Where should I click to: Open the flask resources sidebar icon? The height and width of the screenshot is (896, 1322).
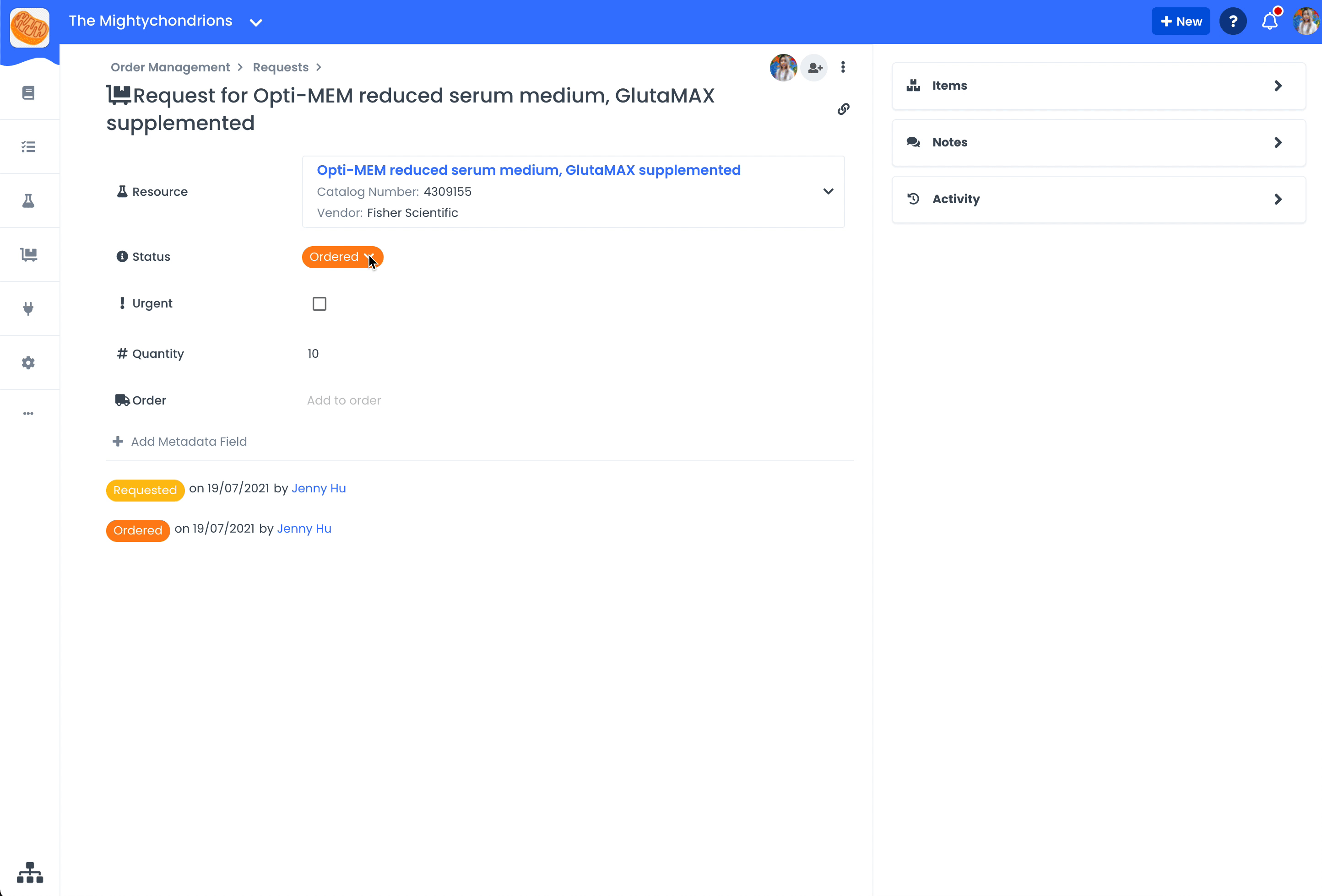[28, 201]
